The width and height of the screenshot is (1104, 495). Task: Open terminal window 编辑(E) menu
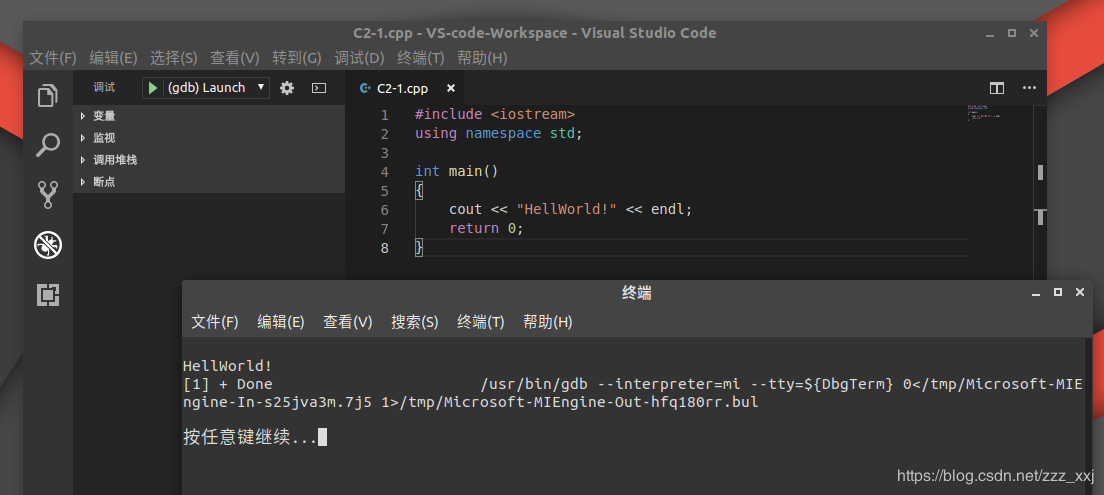click(281, 322)
